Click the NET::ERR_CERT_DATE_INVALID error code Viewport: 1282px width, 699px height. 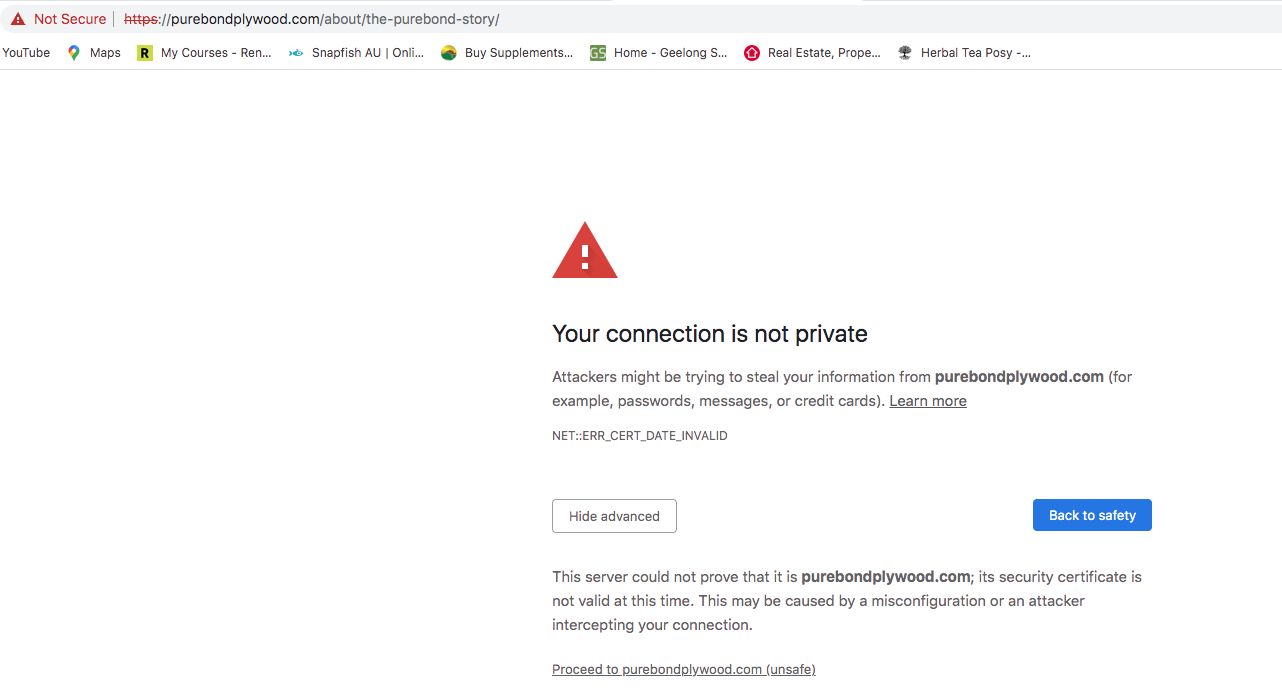[640, 436]
